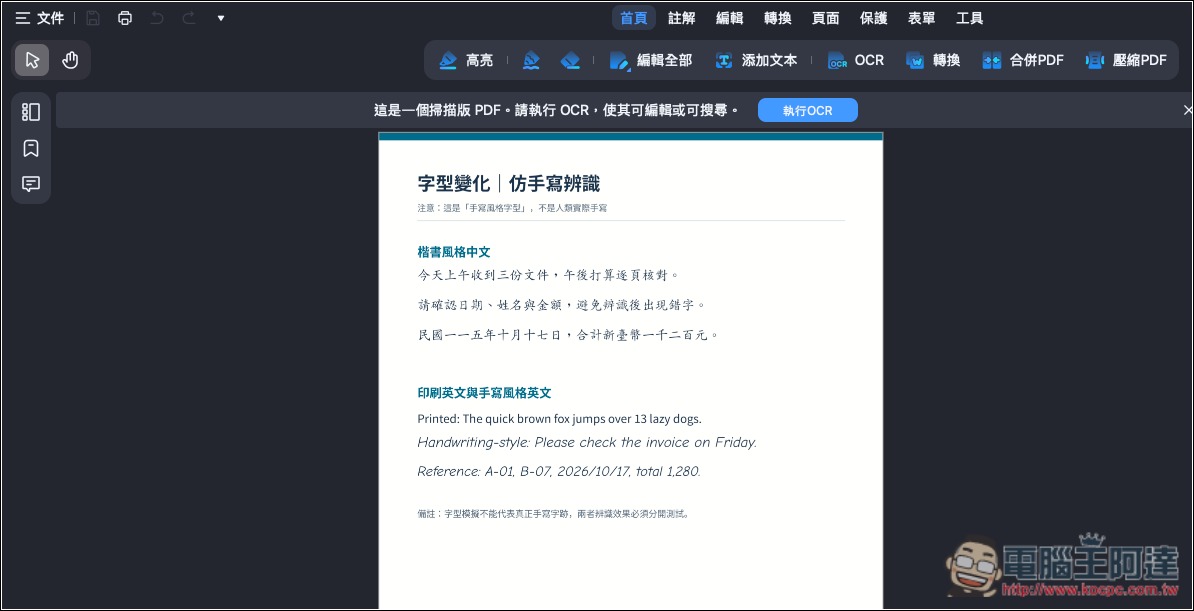The image size is (1194, 611).
Task: Click the 編輯全部 tool
Action: tap(651, 60)
